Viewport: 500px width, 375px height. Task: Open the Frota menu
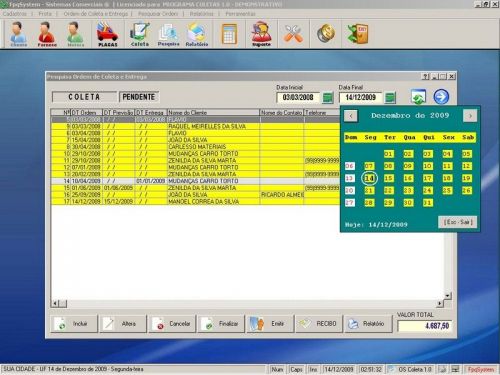pyautogui.click(x=45, y=14)
